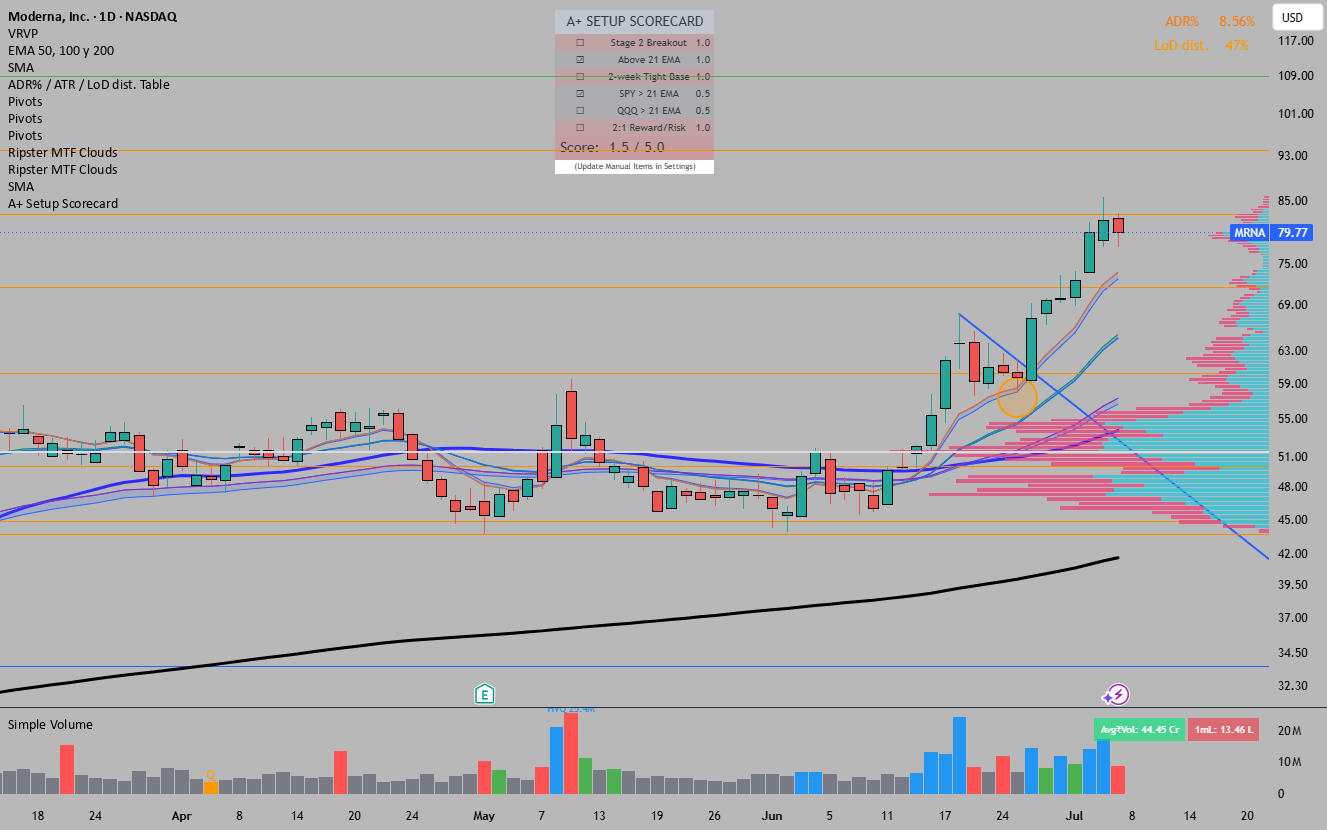Image resolution: width=1327 pixels, height=830 pixels.
Task: Click the May label on the date axis
Action: coord(484,816)
